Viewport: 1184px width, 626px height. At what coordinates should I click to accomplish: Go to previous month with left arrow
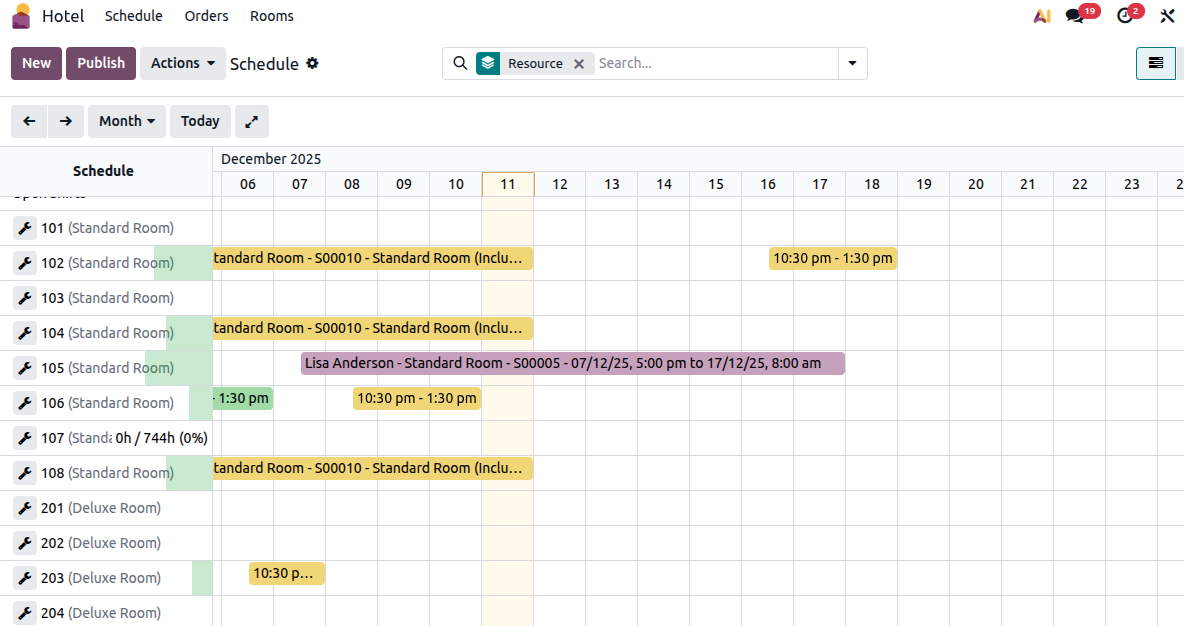click(x=30, y=121)
